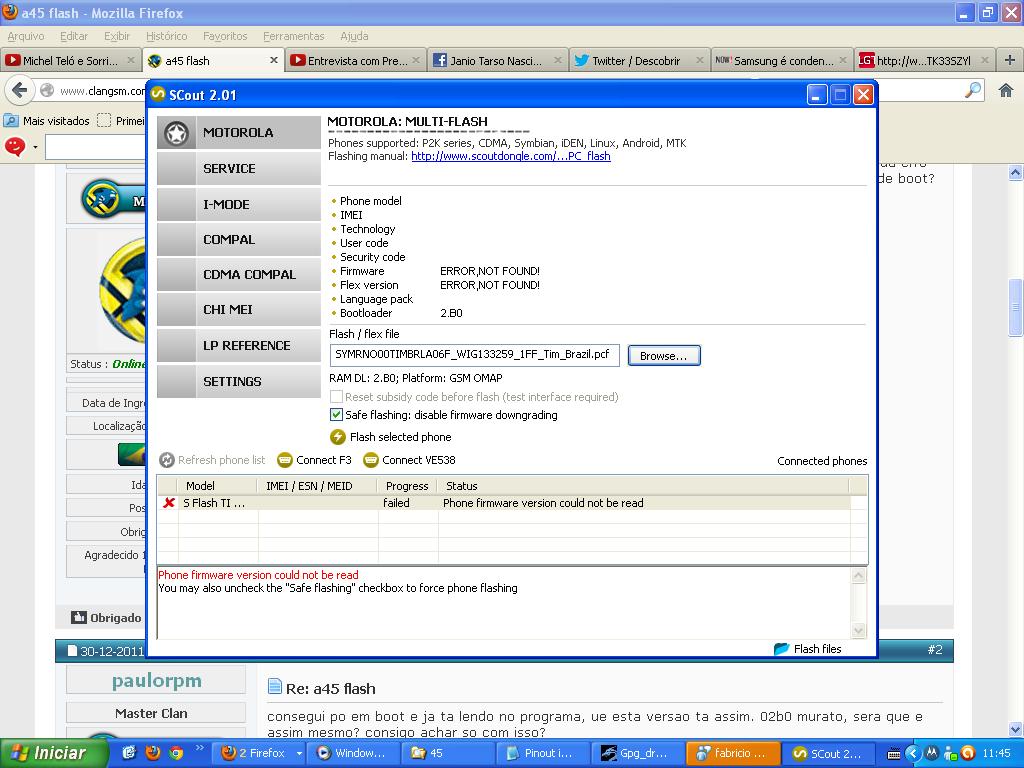Sort by IMEI / ESN / MEID column
1024x768 pixels.
tap(317, 486)
